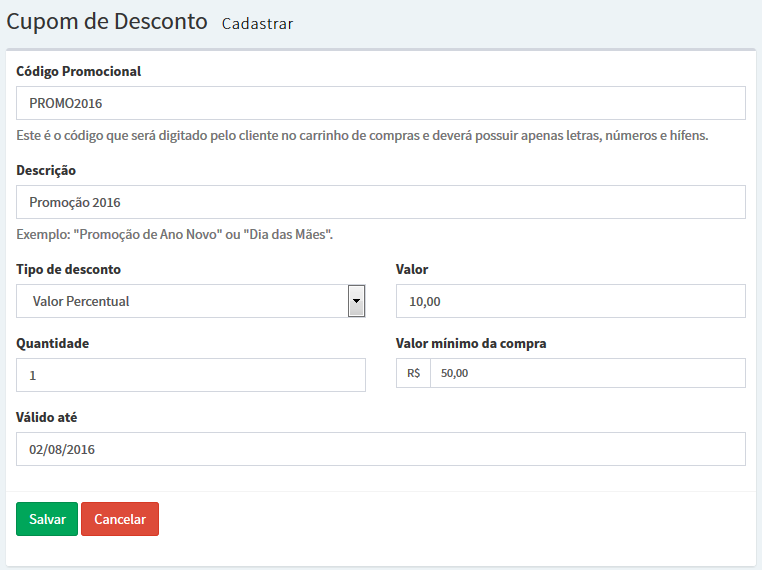
Task: Click the Quantidade label
Action: coord(52,344)
